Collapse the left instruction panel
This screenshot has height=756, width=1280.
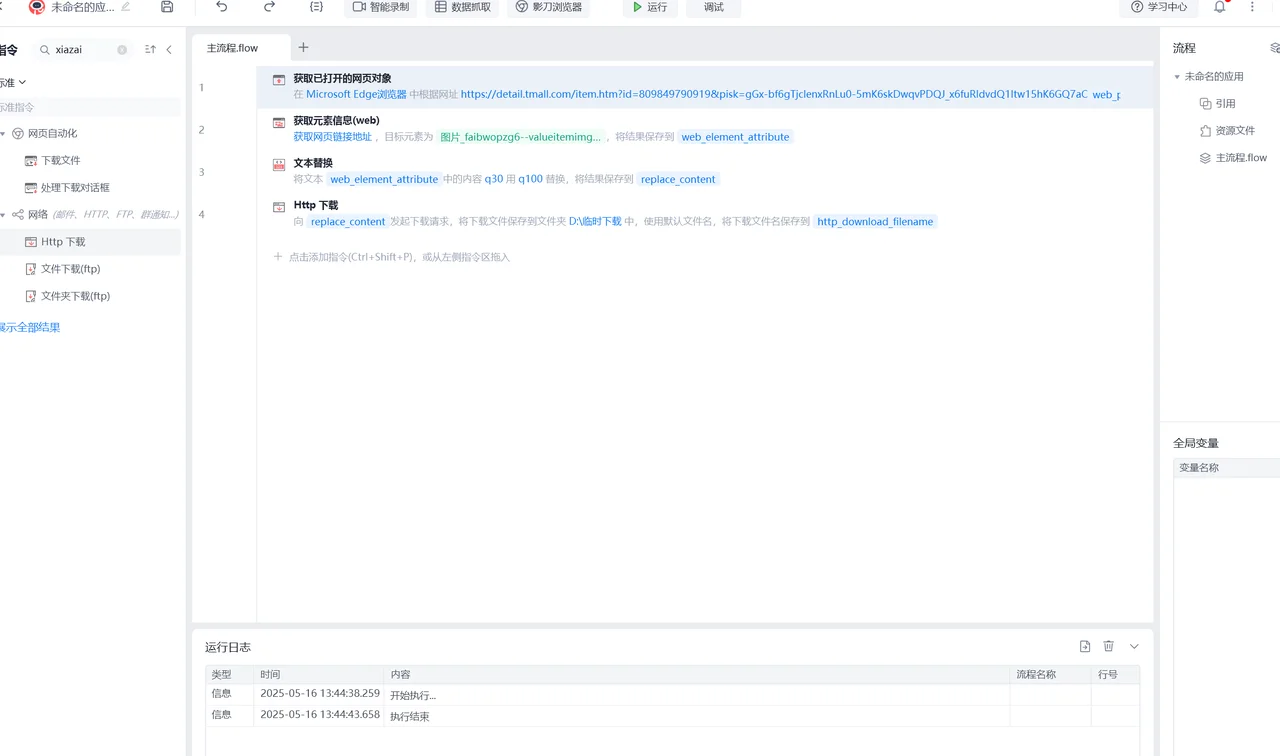point(169,49)
